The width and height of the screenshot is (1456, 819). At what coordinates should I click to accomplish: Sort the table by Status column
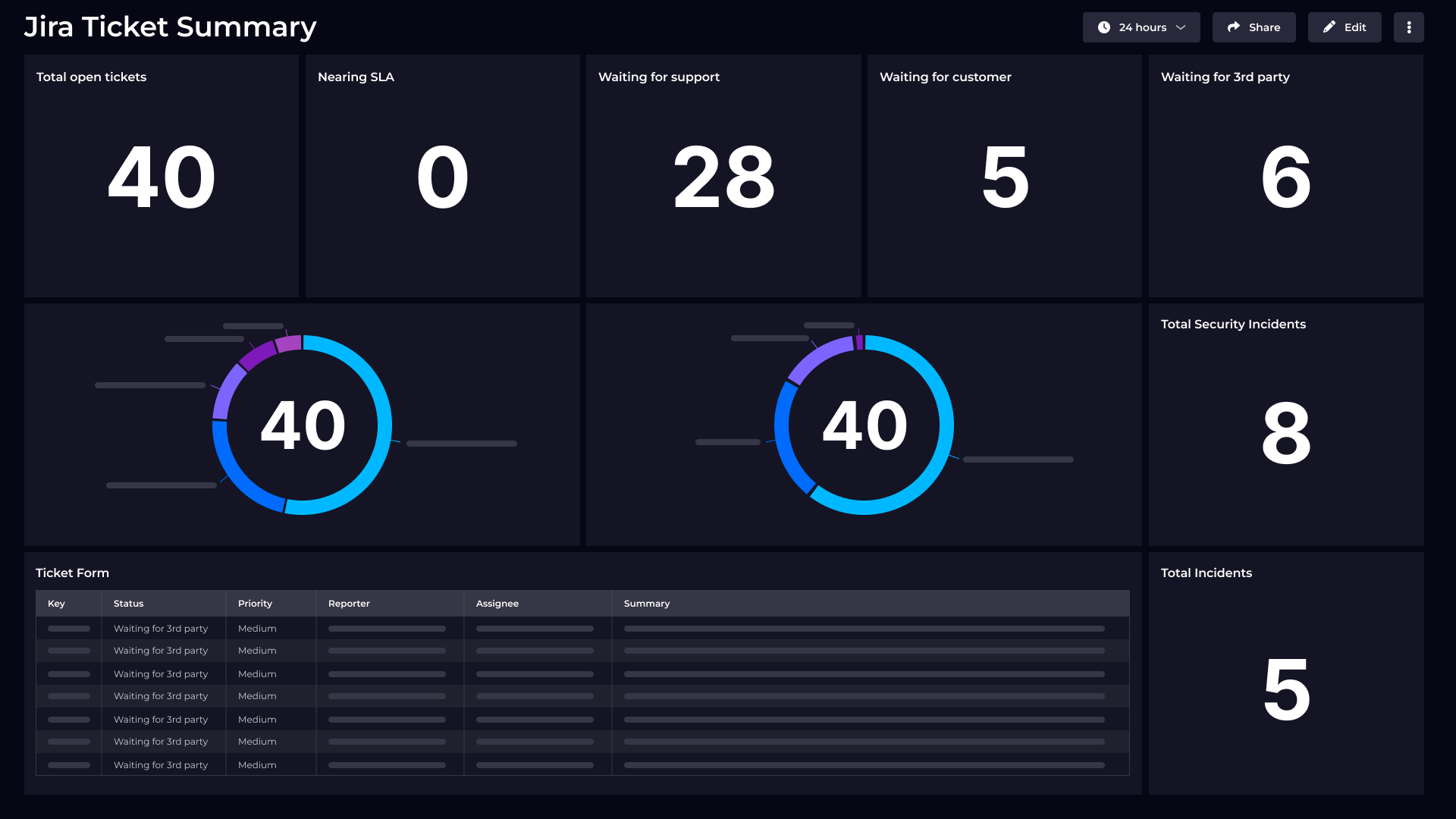pos(129,604)
